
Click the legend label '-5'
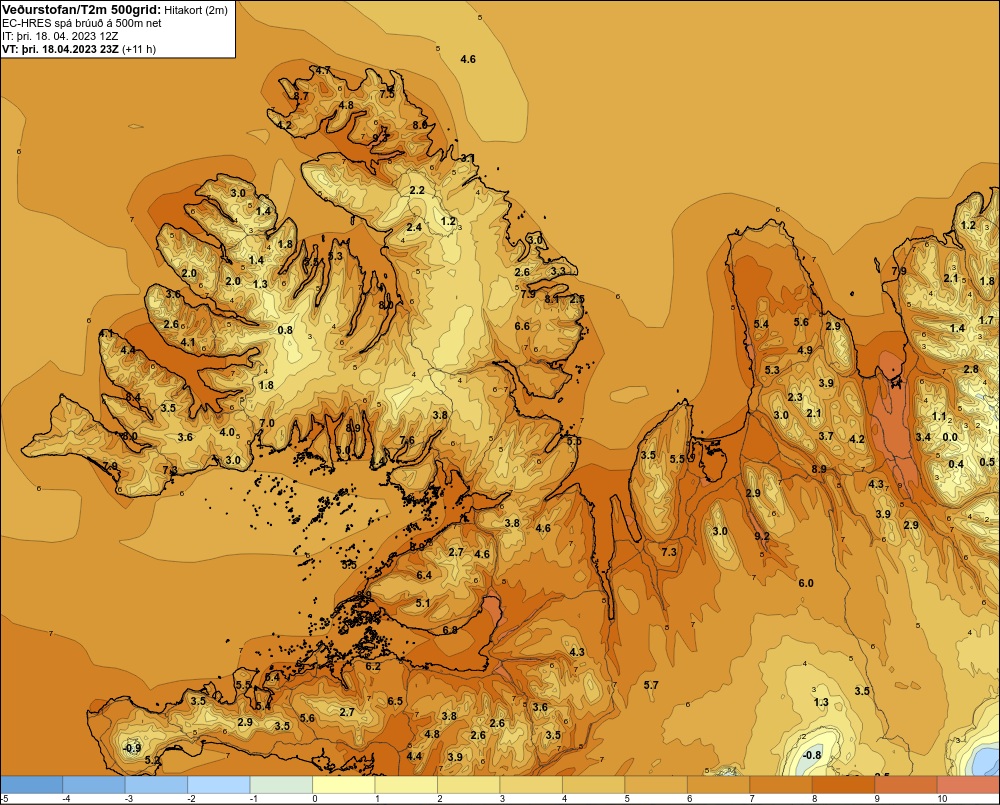click(x=4, y=799)
